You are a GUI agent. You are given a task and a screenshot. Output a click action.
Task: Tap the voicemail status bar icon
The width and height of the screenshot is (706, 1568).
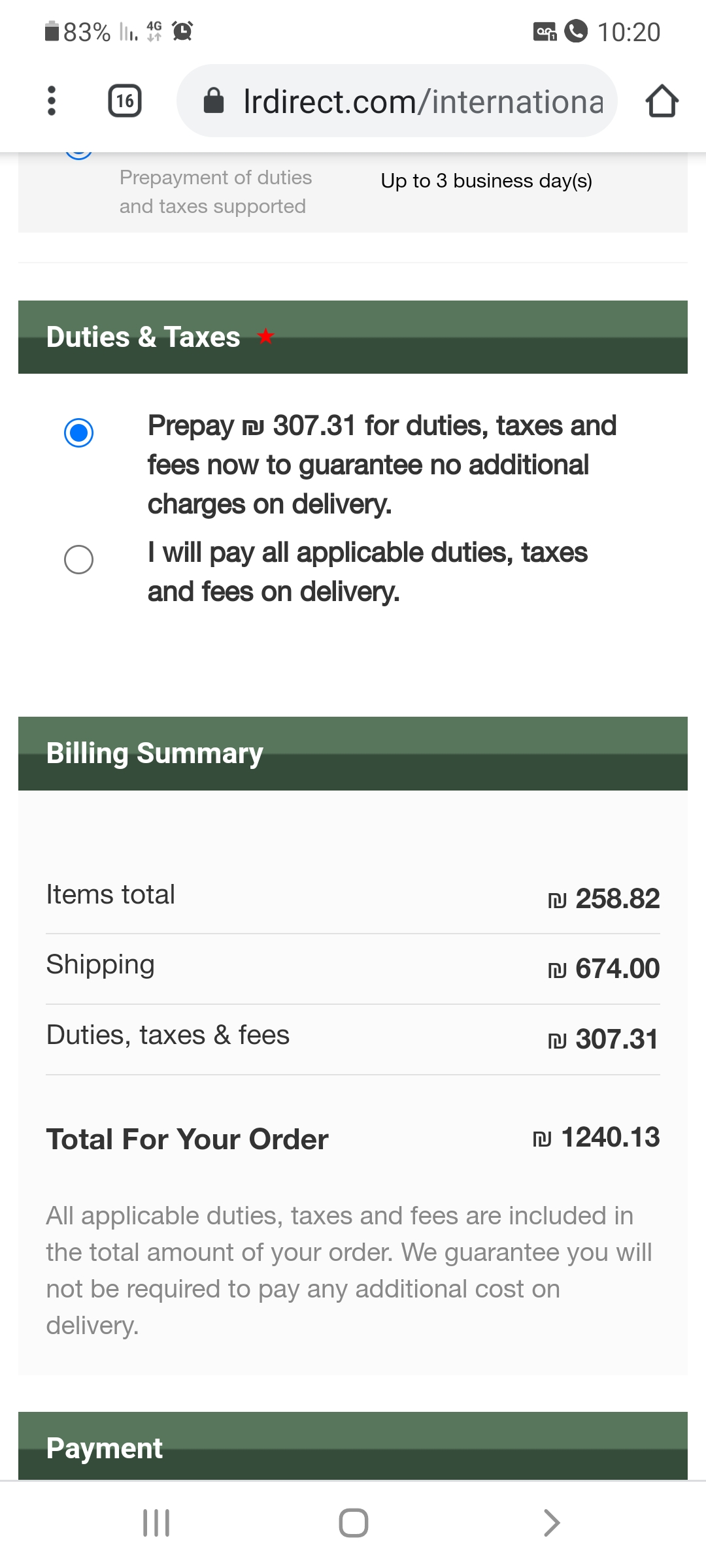545,31
